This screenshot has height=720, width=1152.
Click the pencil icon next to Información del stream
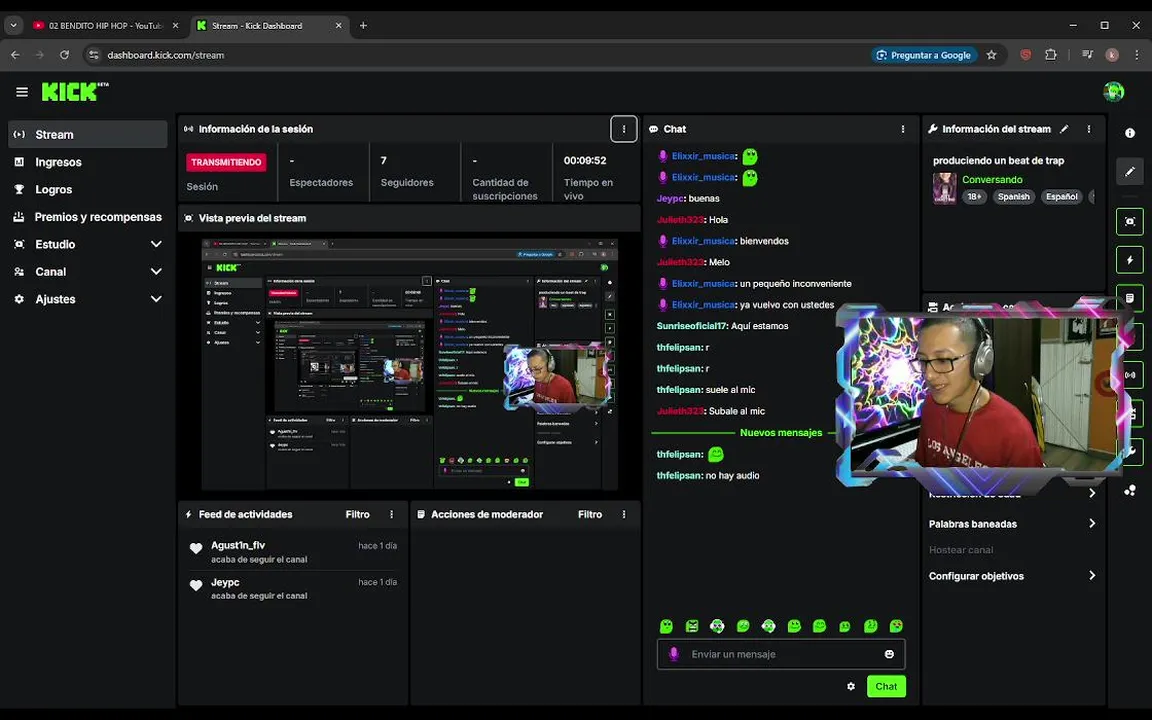pos(1064,129)
